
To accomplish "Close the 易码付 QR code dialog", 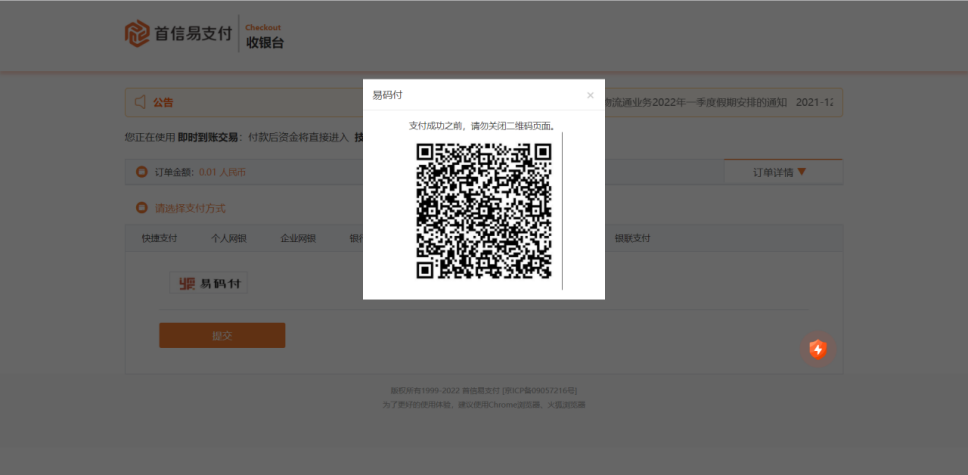I will tap(590, 95).
